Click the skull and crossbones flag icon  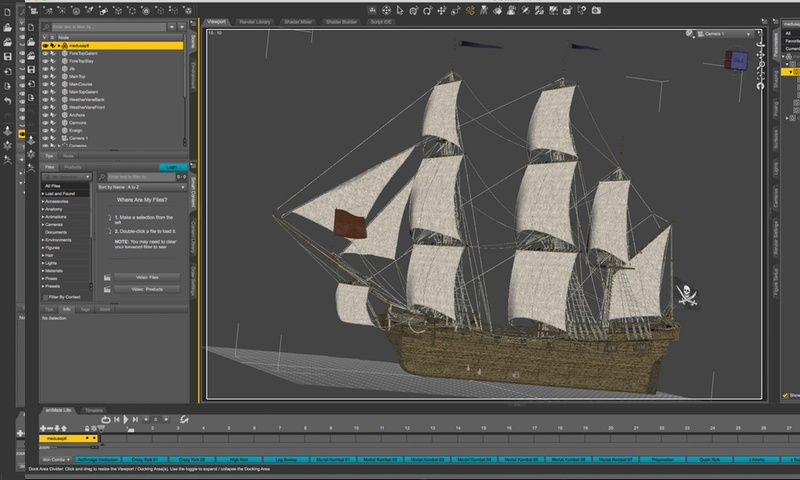[x=686, y=294]
